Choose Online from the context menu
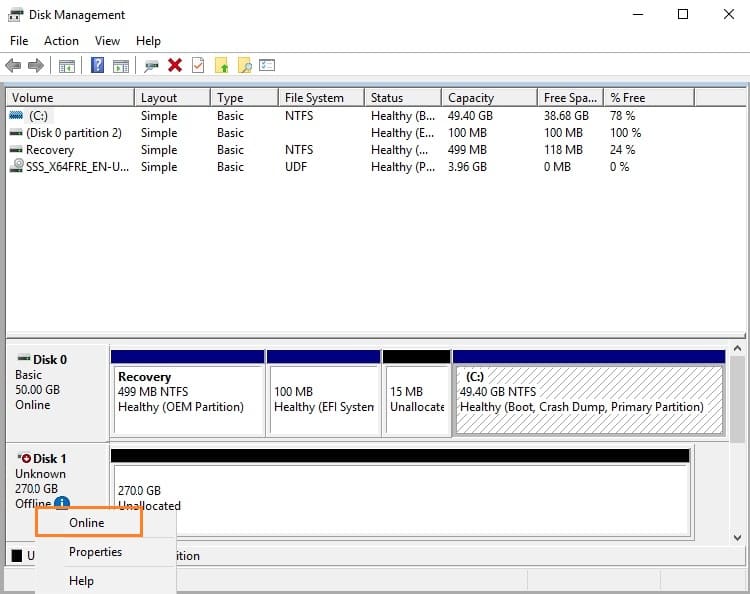750x594 pixels. coord(87,522)
